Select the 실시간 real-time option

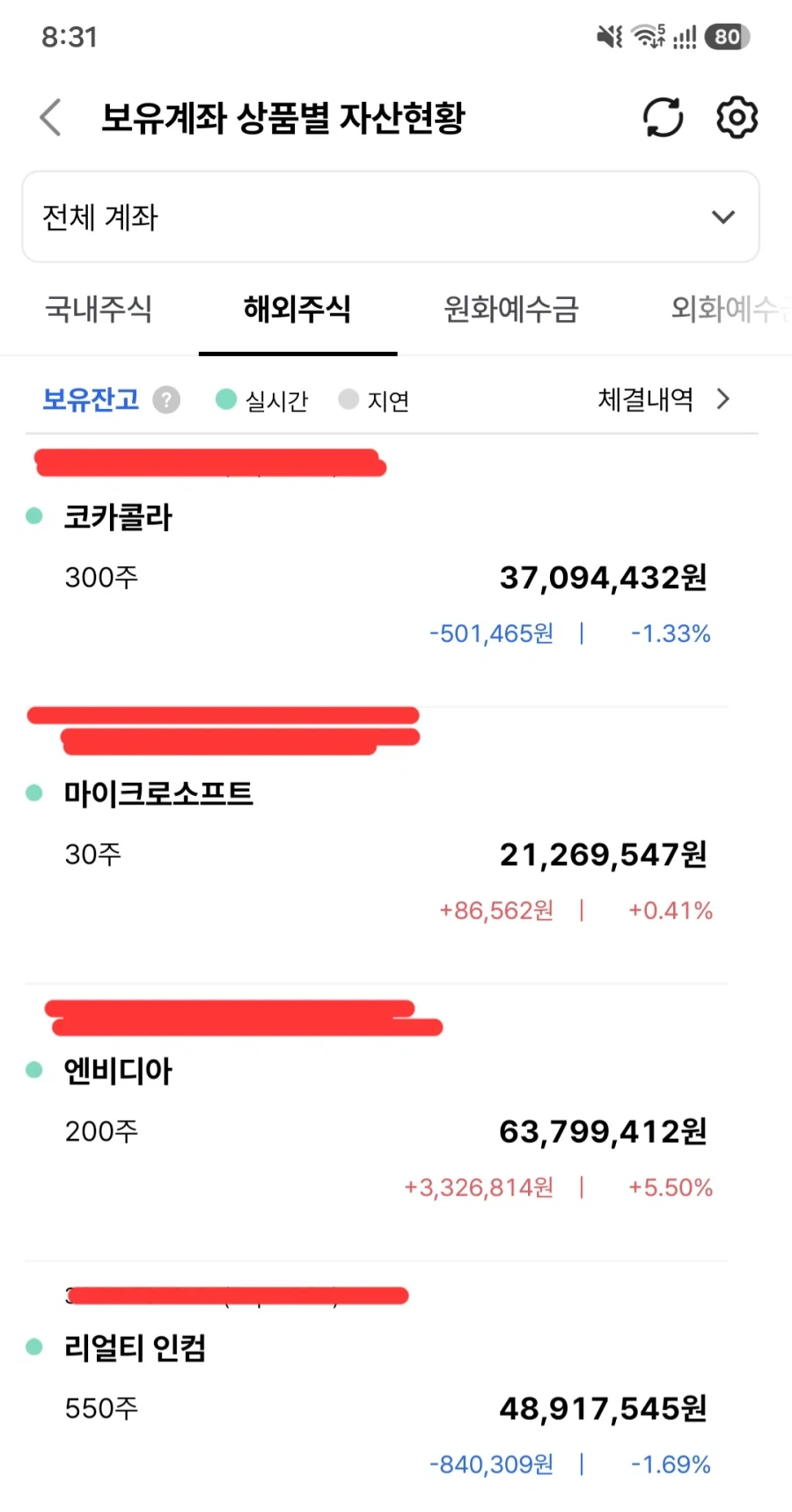pyautogui.click(x=261, y=400)
